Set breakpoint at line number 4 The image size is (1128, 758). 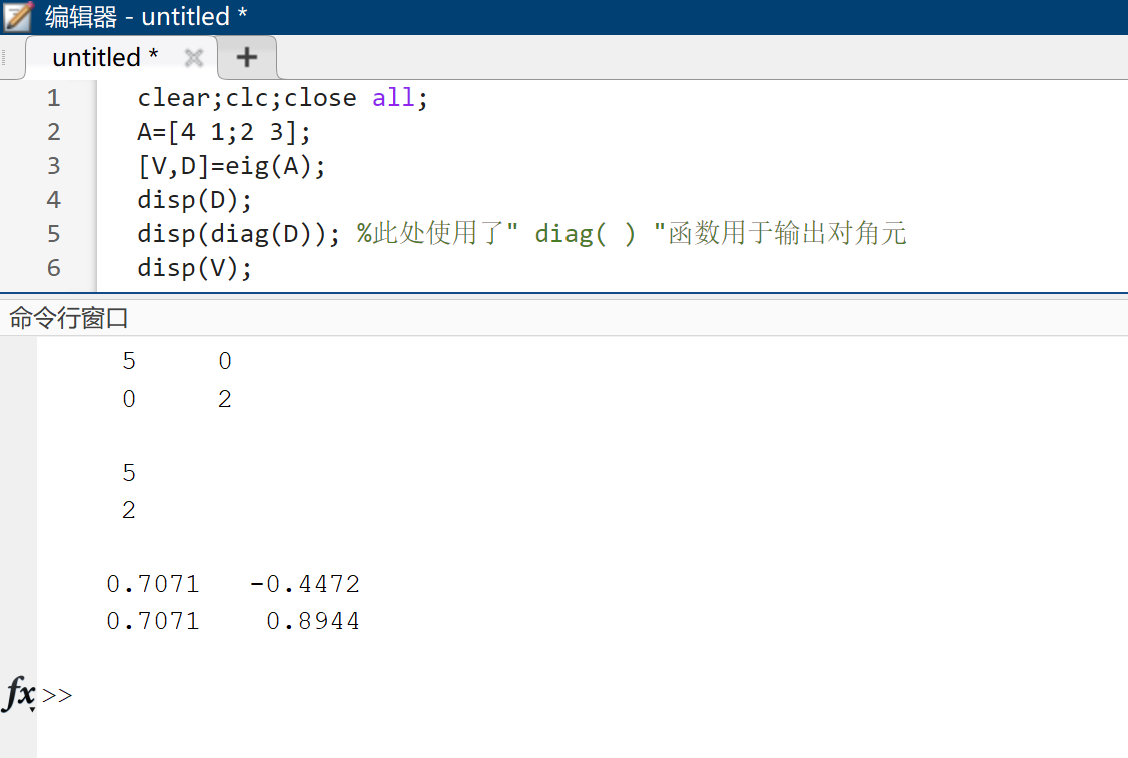[x=53, y=199]
